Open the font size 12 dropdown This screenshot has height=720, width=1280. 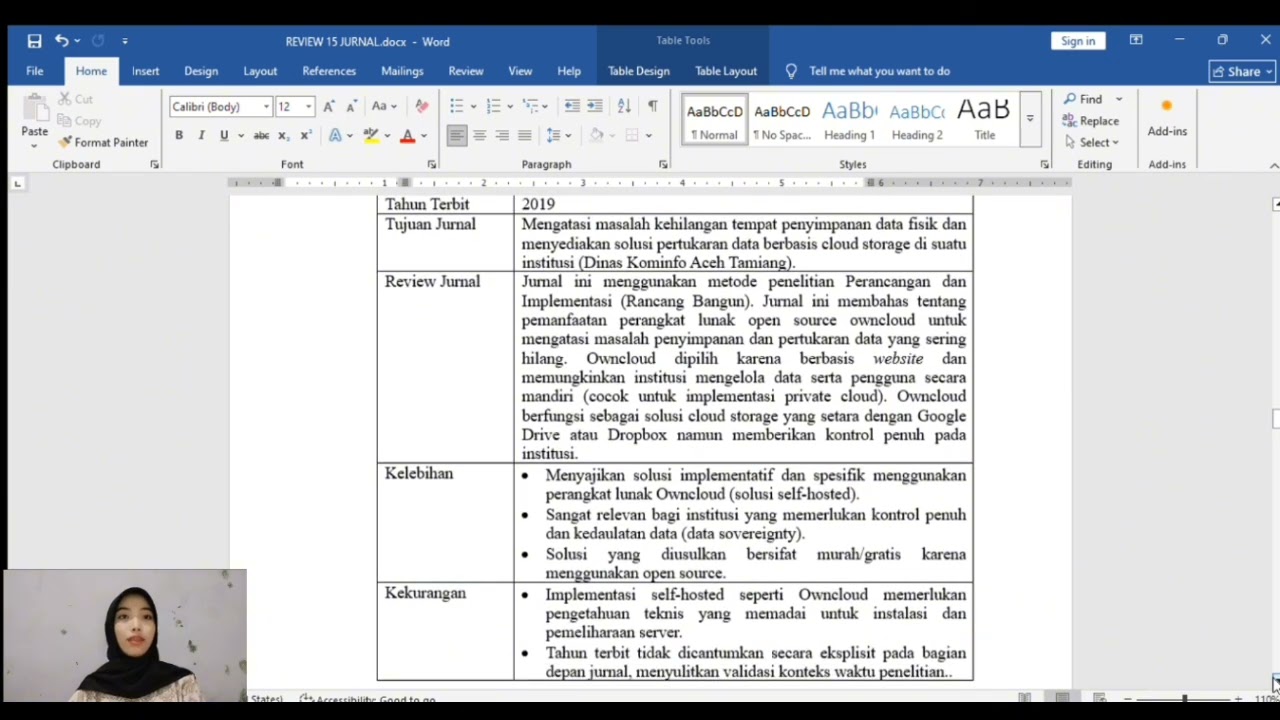309,107
